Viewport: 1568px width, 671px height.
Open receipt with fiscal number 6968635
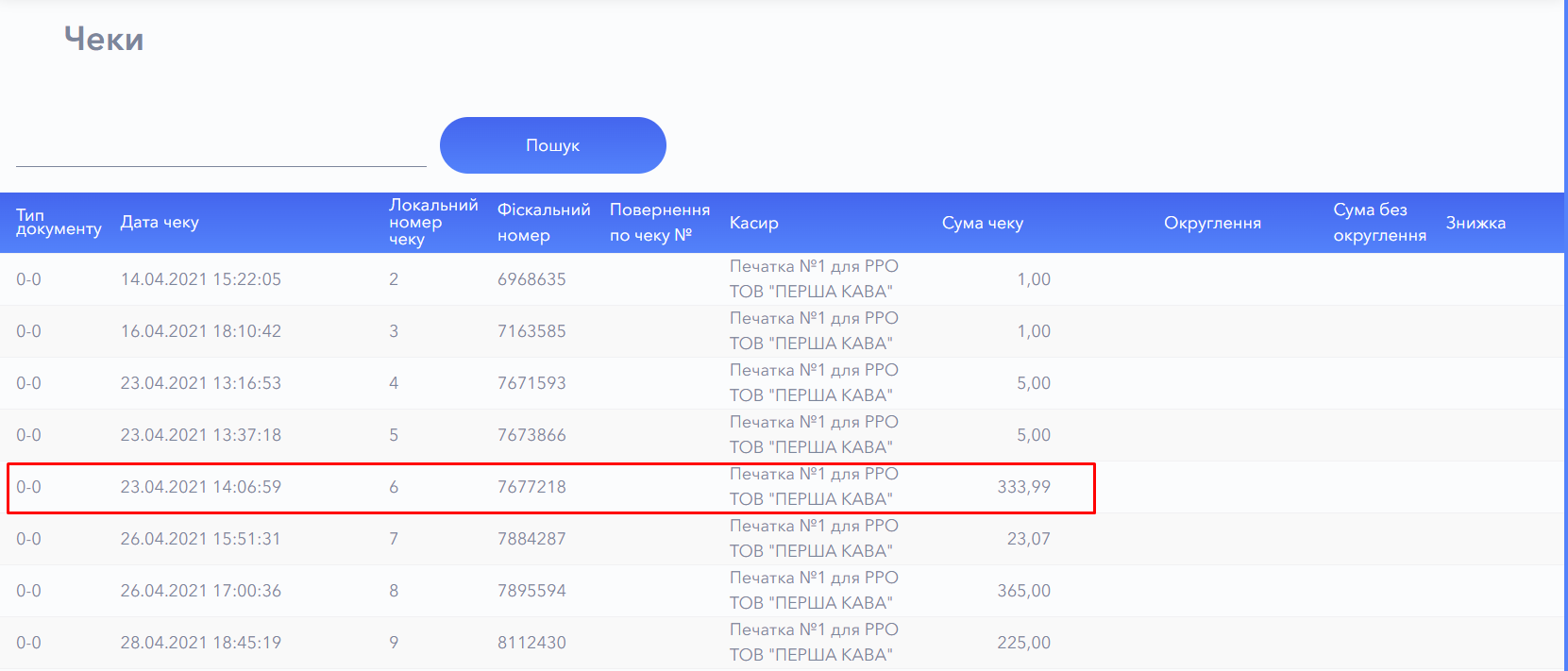point(531,279)
